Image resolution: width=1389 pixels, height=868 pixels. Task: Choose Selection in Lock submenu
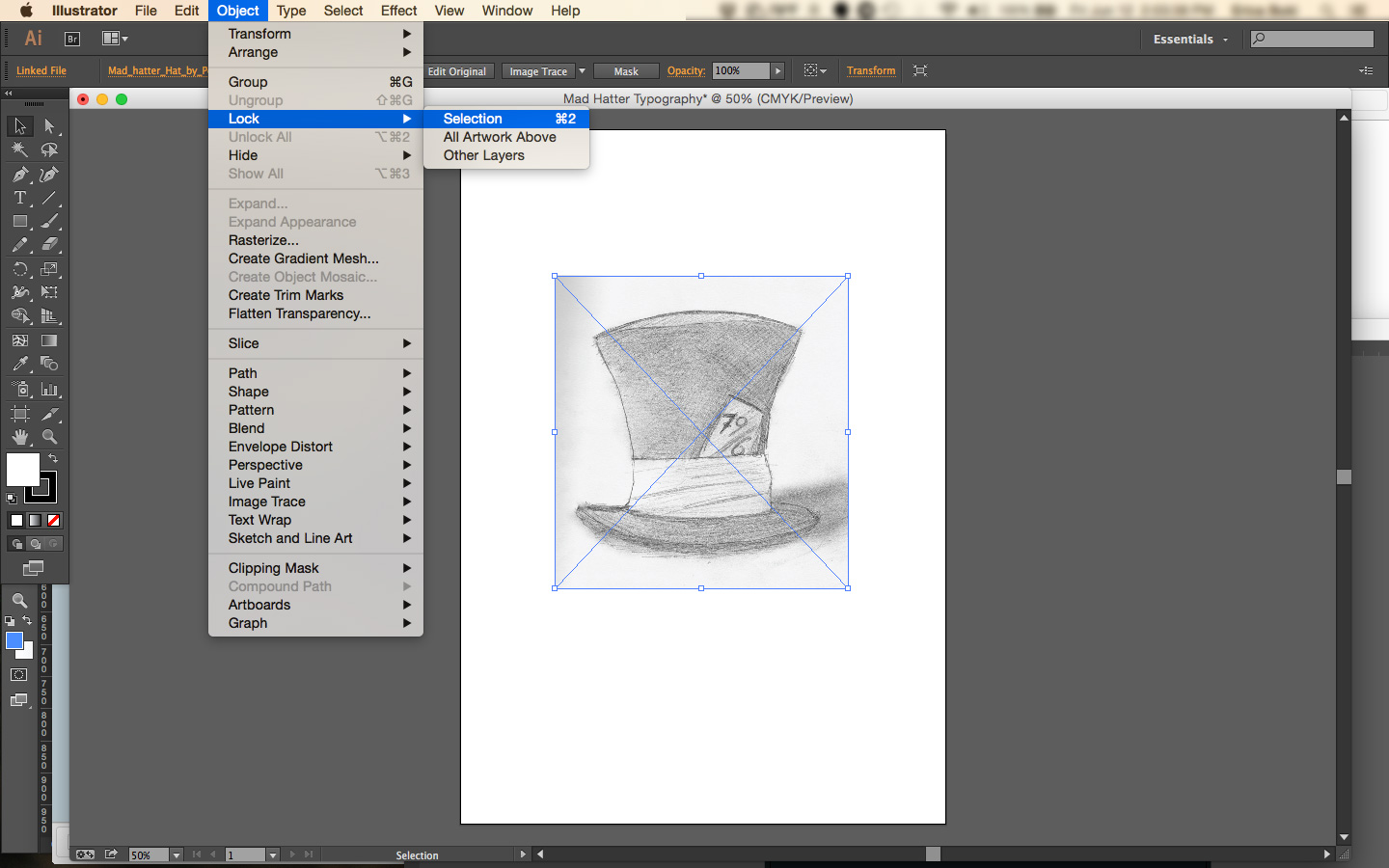506,119
